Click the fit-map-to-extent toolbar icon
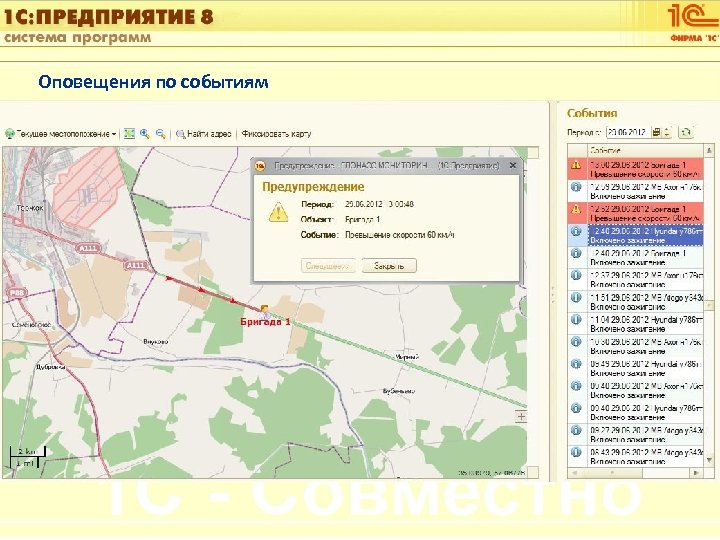This screenshot has height=540, width=720. (x=129, y=134)
